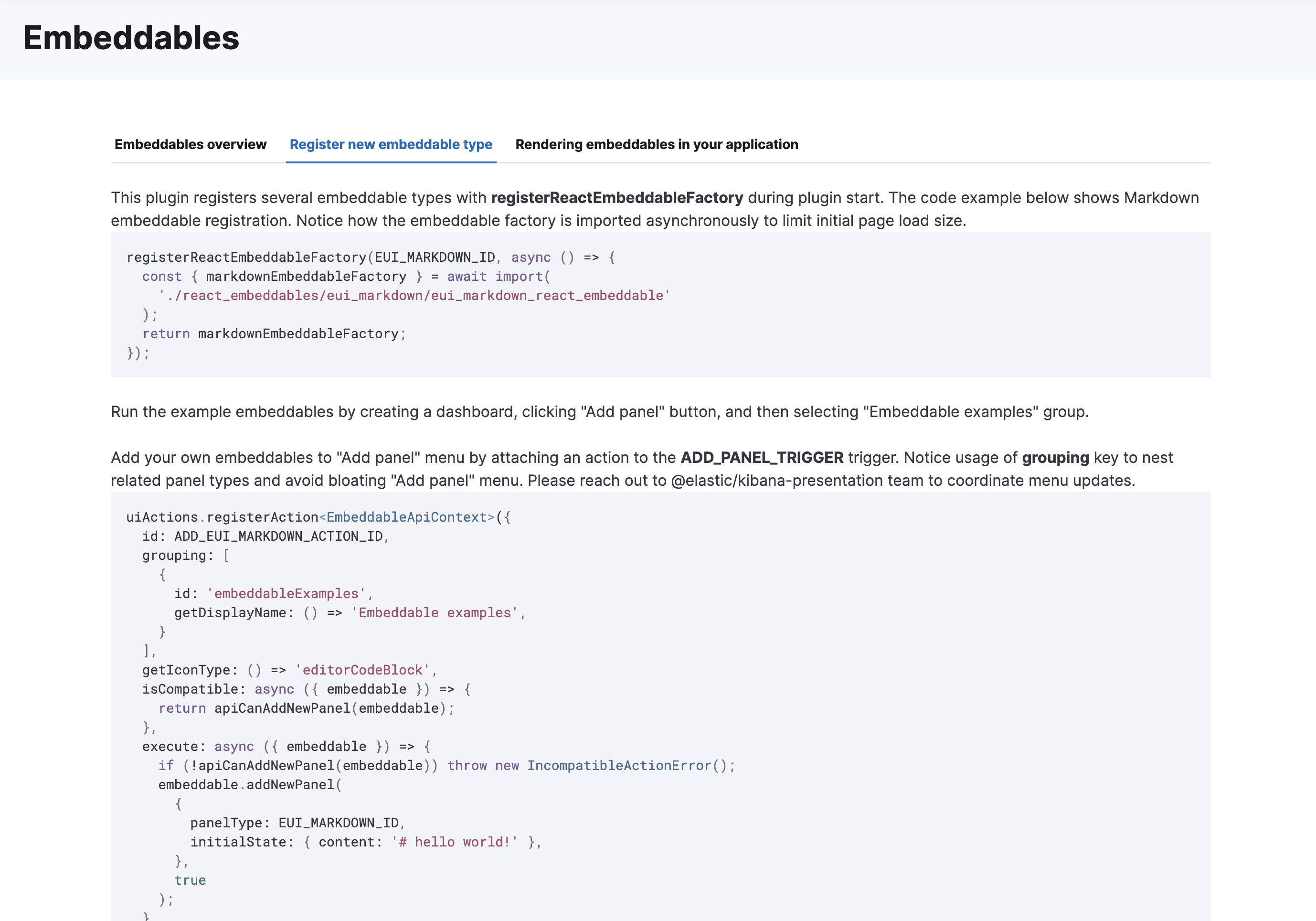Click the 'execute: async' code line
Viewport: 1316px width, 921px height.
[287, 747]
